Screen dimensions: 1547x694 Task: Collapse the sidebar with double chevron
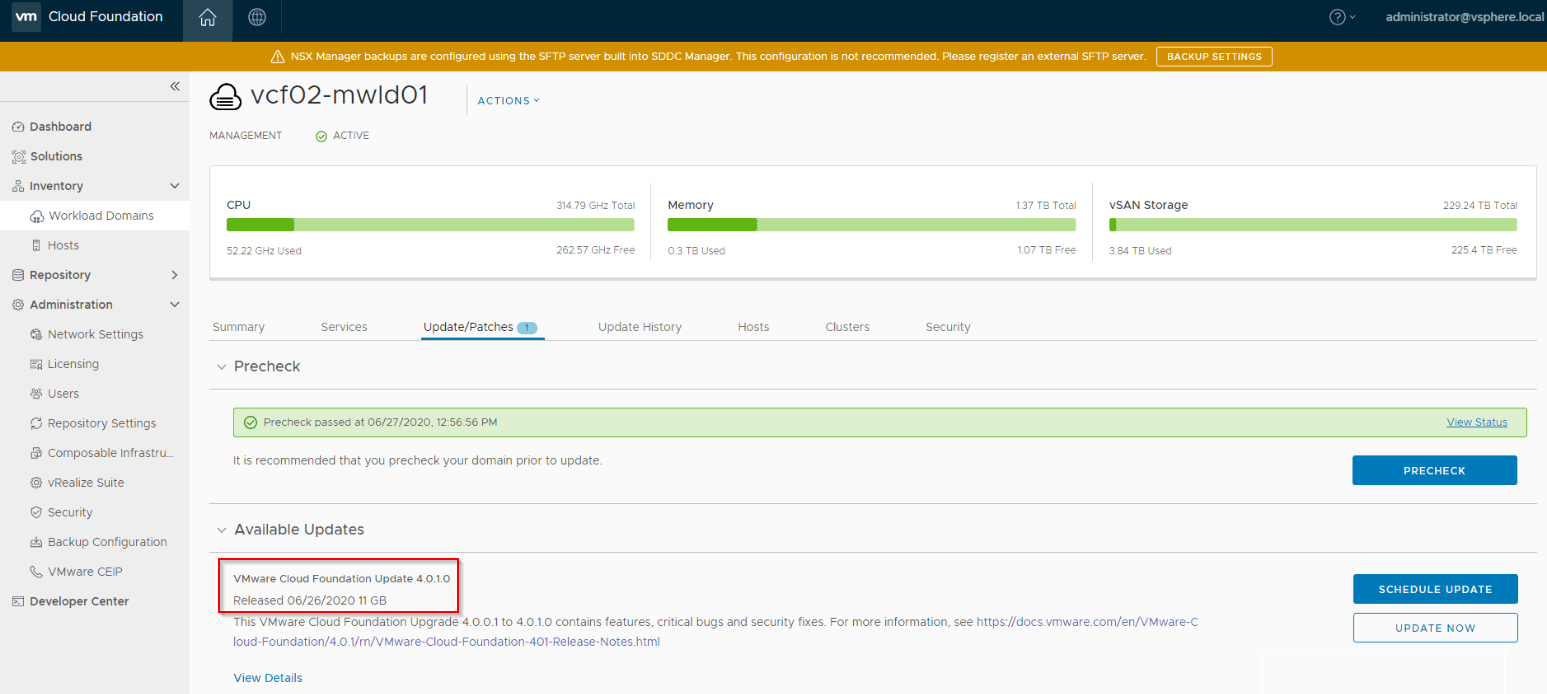tap(174, 86)
